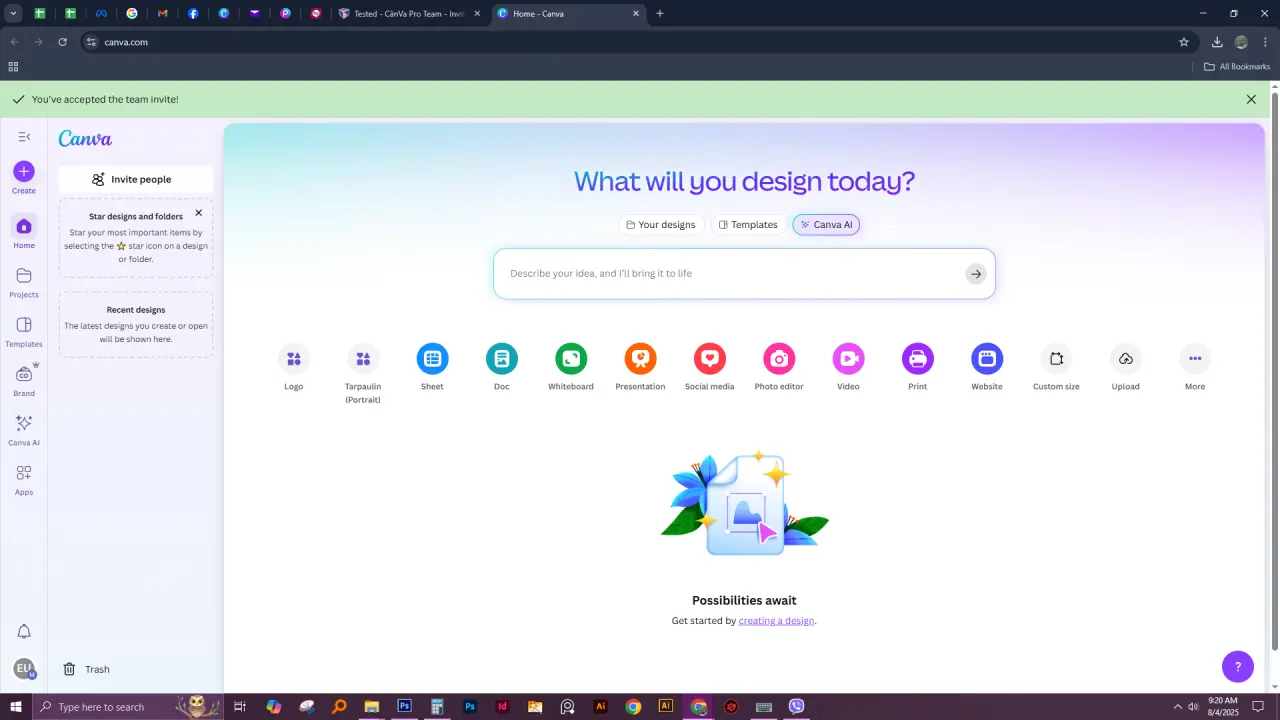Select the Your designs tab
1280x720 pixels.
pos(661,225)
